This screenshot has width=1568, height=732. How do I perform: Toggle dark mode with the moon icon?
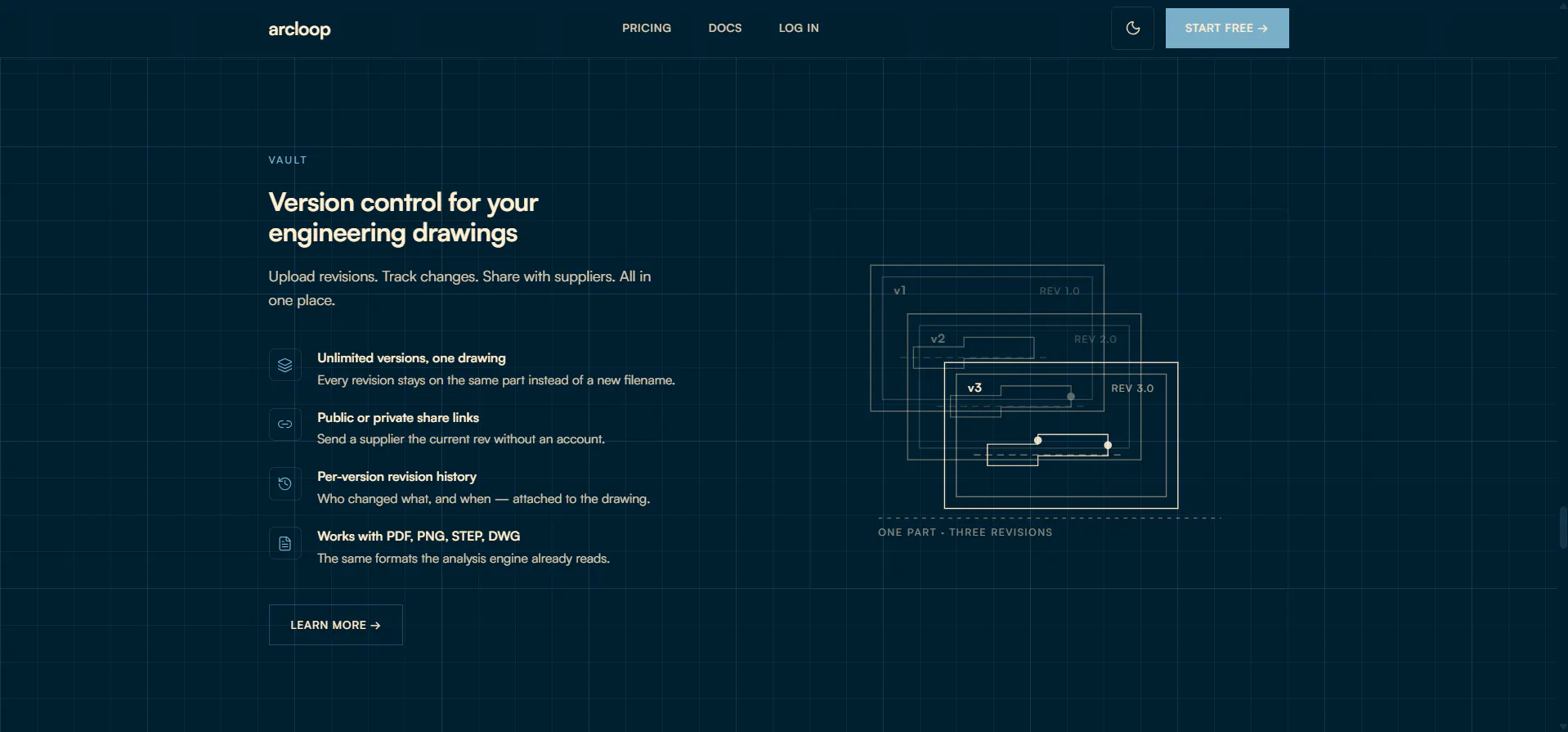pos(1132,28)
